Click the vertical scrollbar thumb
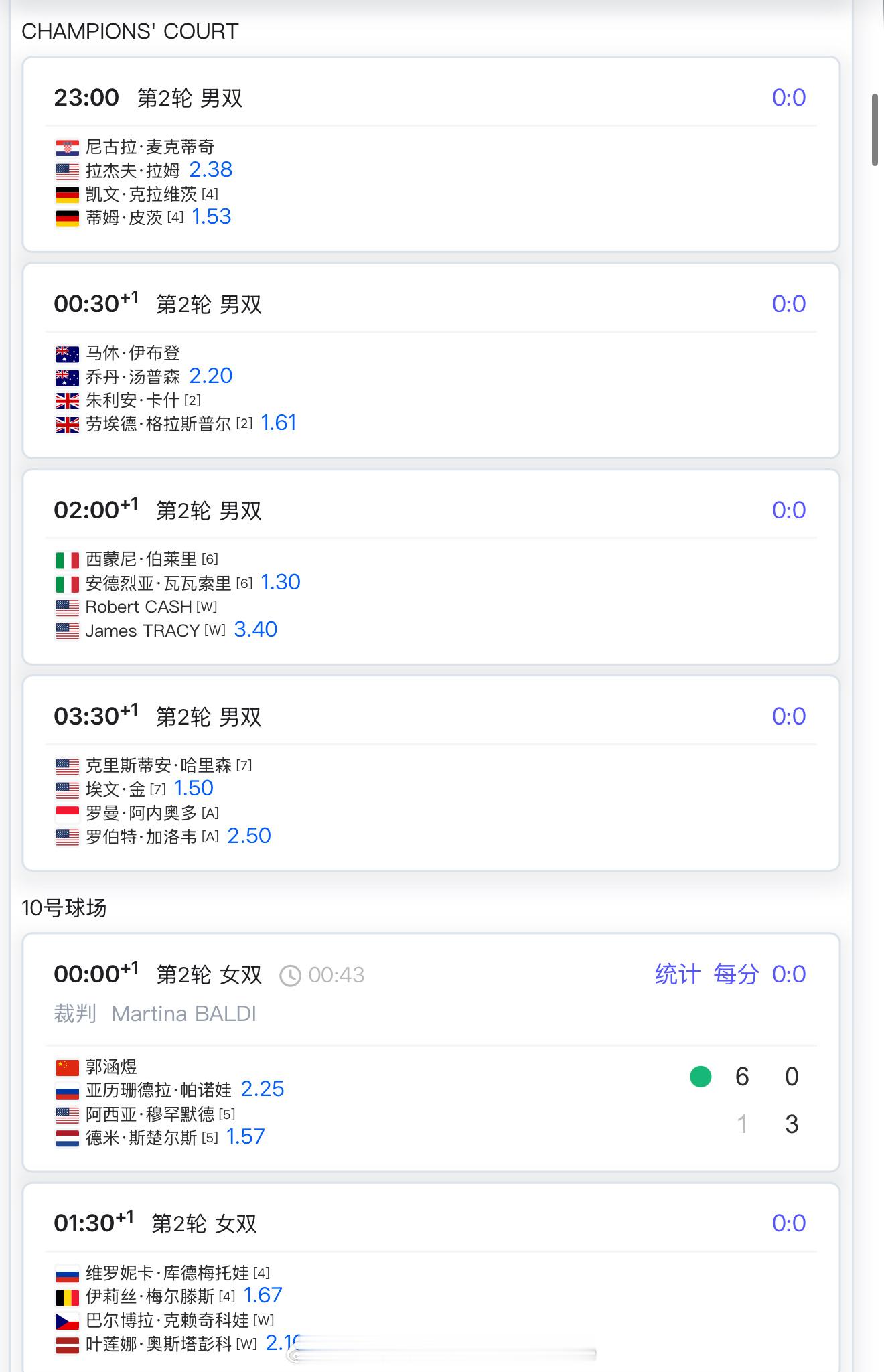 click(875, 130)
